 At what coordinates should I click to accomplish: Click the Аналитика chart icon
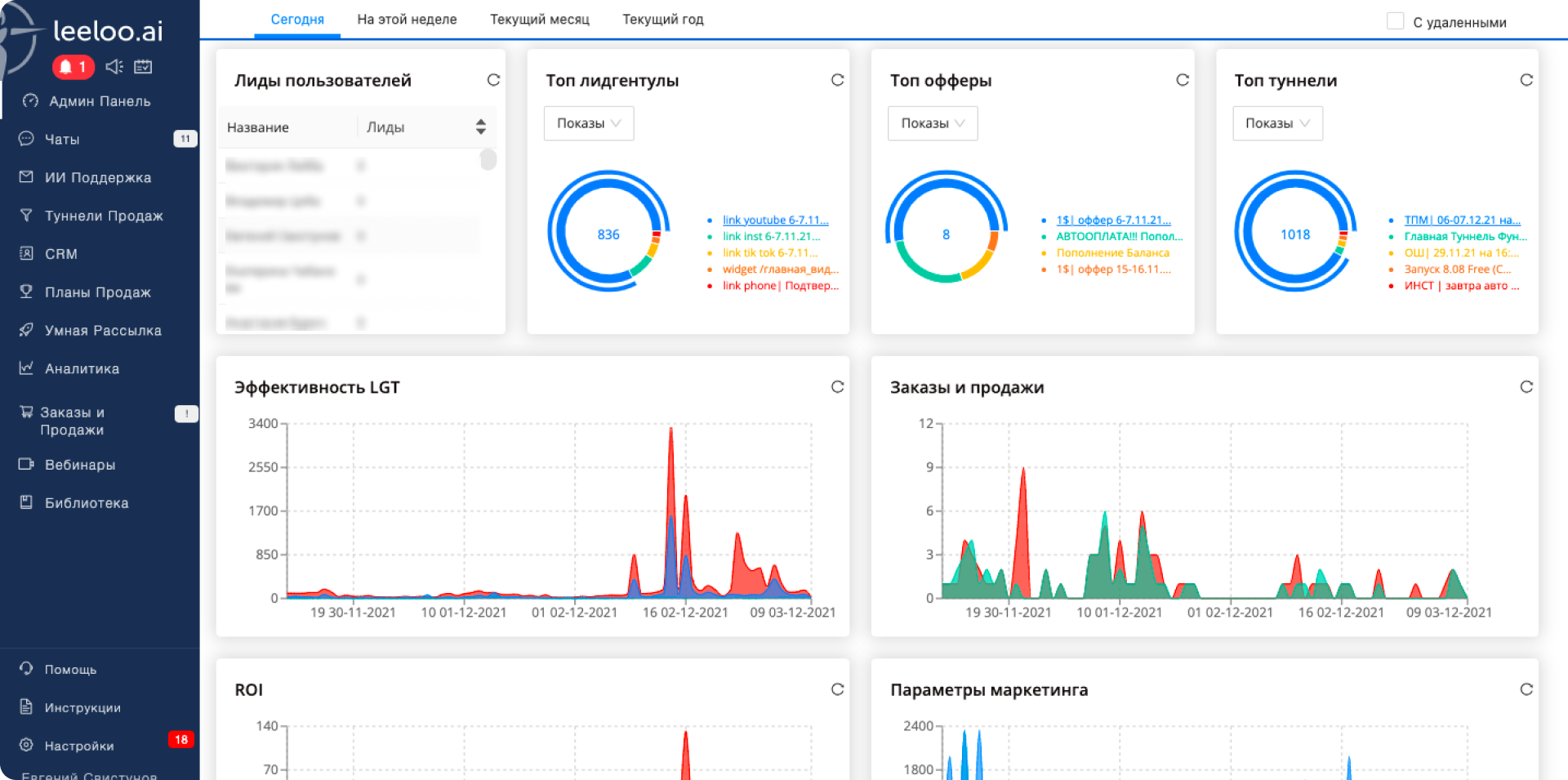pyautogui.click(x=26, y=368)
